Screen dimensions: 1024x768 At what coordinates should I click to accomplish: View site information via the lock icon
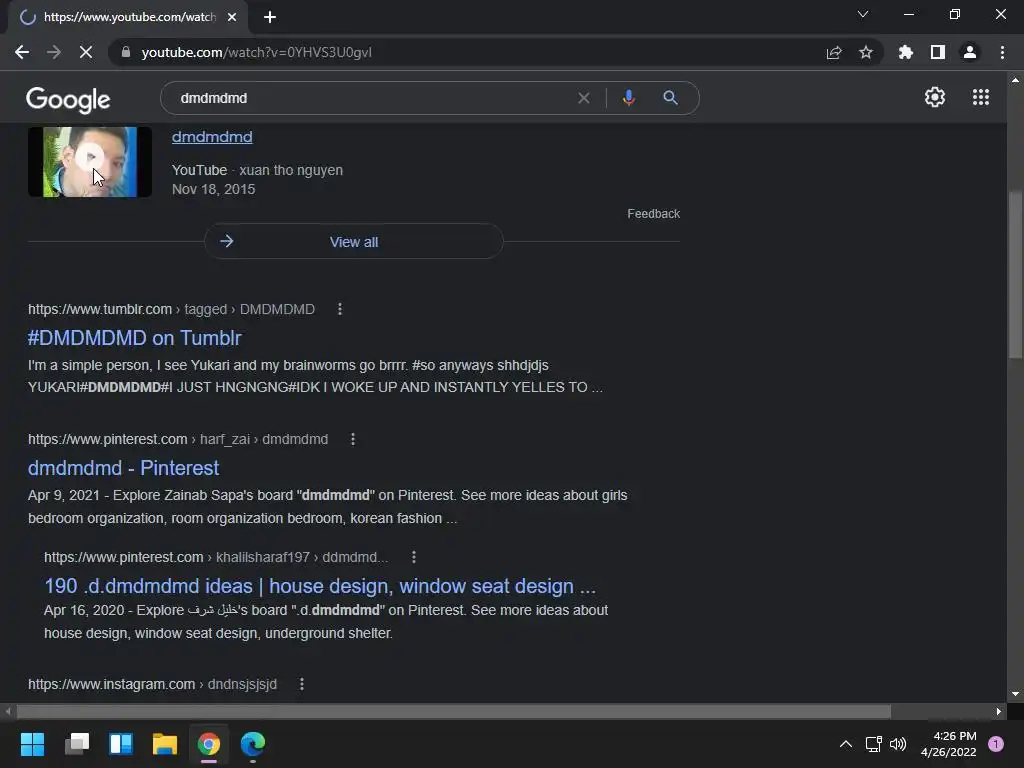pos(126,52)
